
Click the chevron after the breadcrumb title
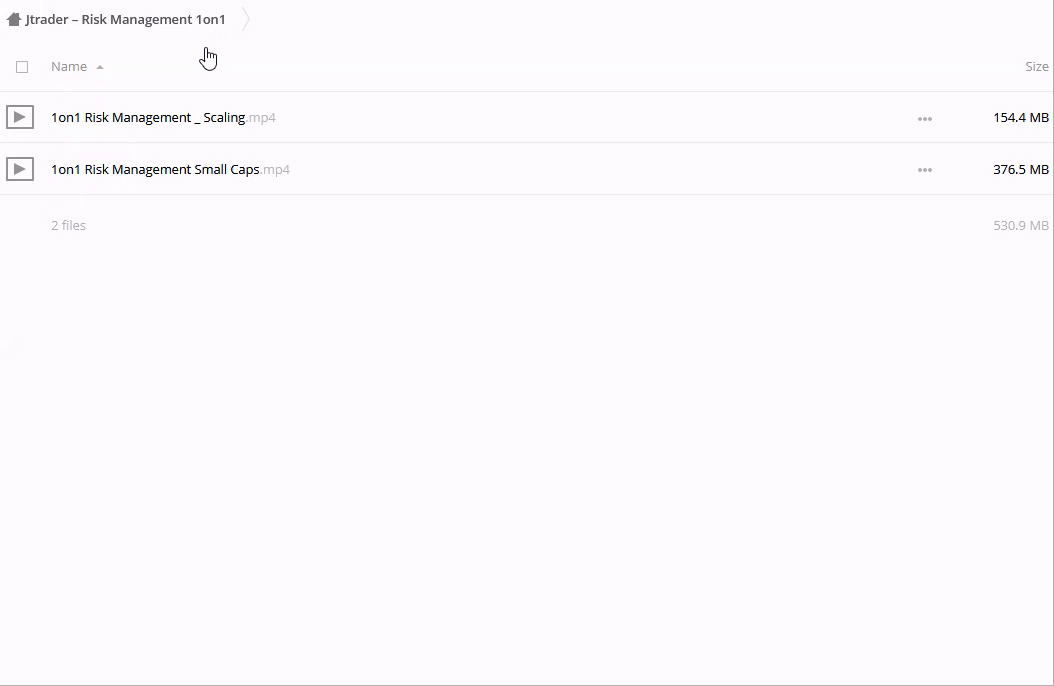point(246,20)
